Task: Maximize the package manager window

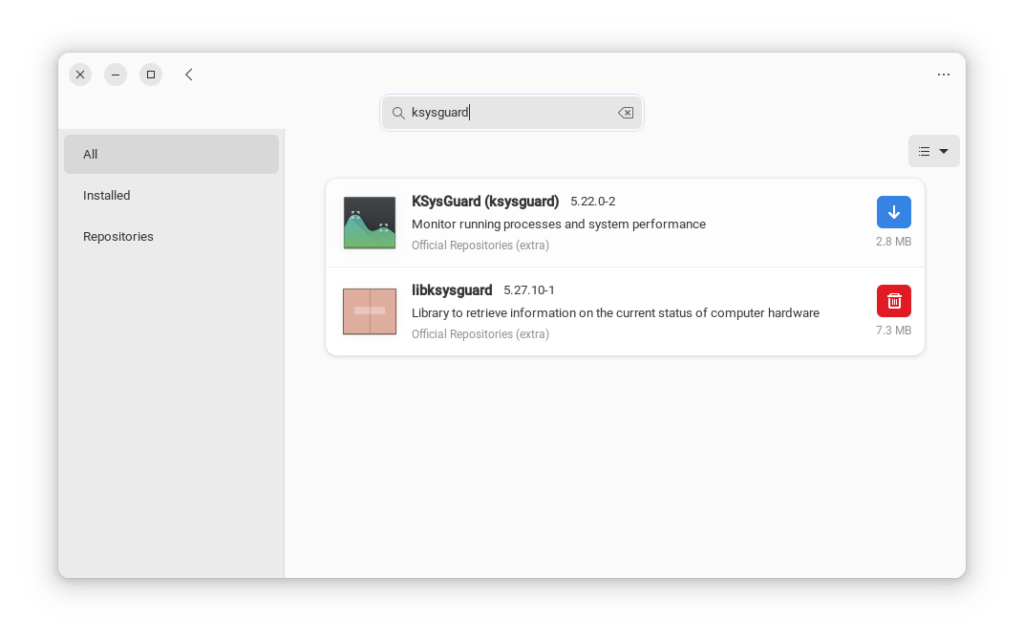Action: click(151, 74)
